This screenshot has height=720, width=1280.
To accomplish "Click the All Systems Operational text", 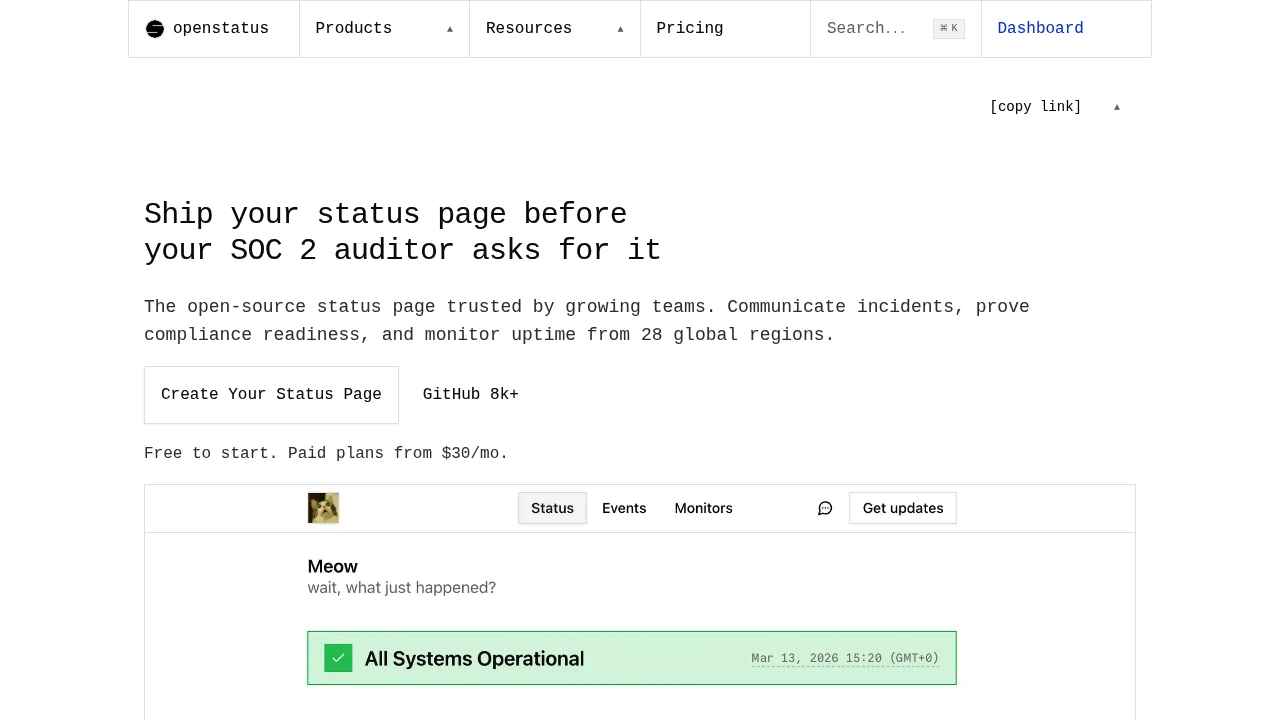I will click(x=474, y=658).
